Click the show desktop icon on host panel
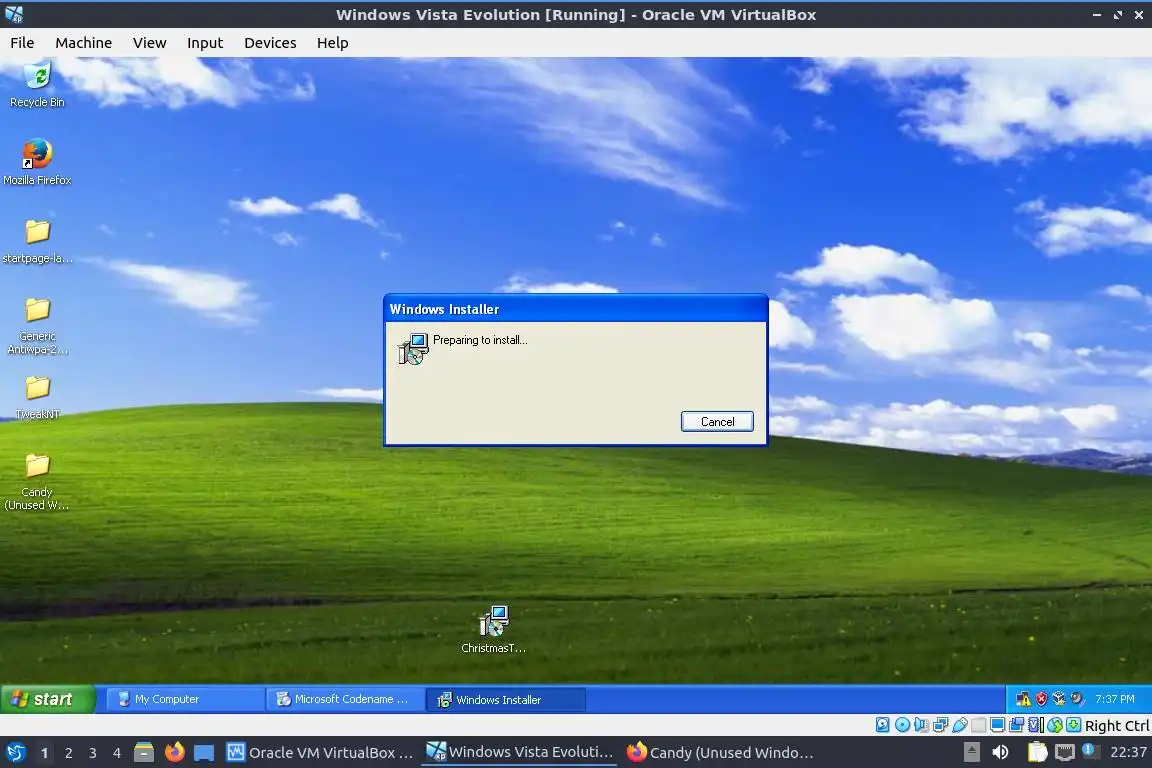Viewport: 1152px width, 768px height. 204,753
